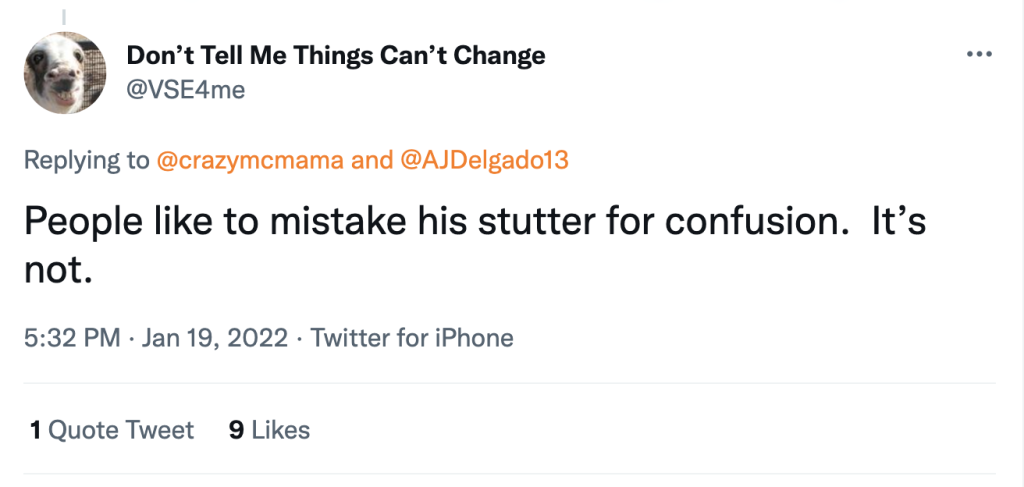Show the 9 Likes list
This screenshot has width=1024, height=487.
click(270, 430)
